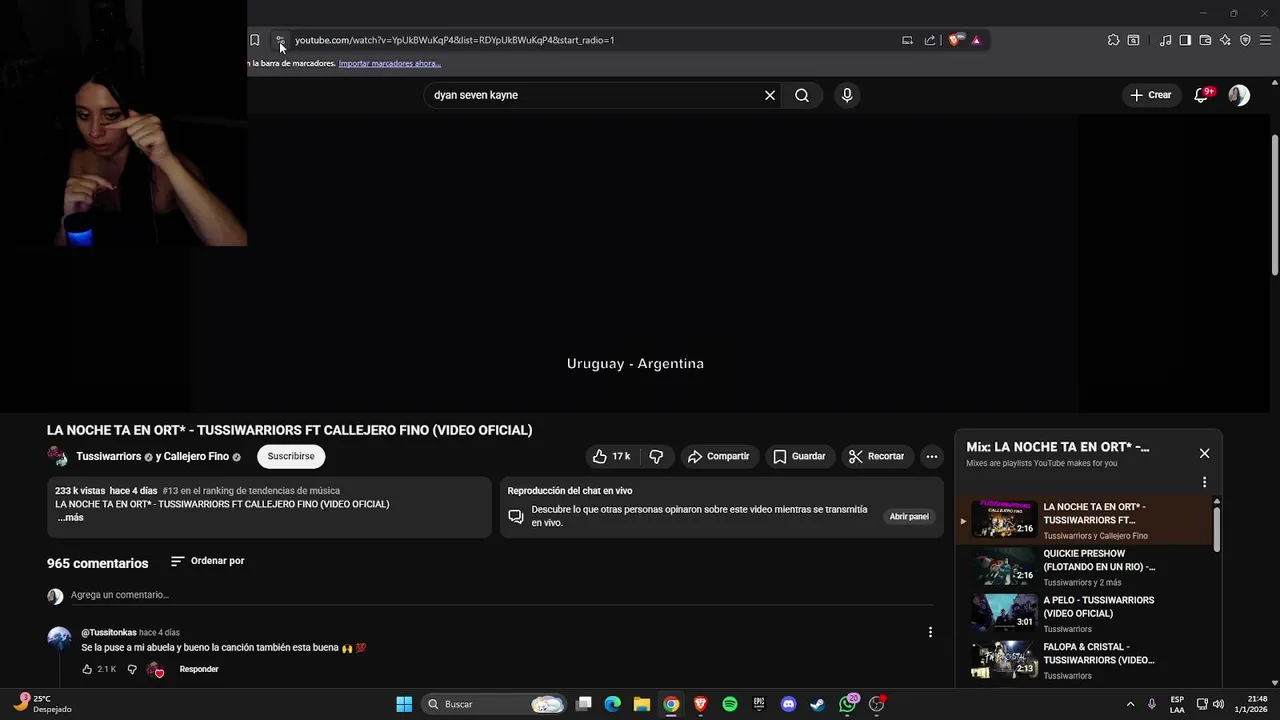Viewport: 1280px width, 720px height.
Task: Click the Brave Shields lion icon
Action: pos(955,40)
